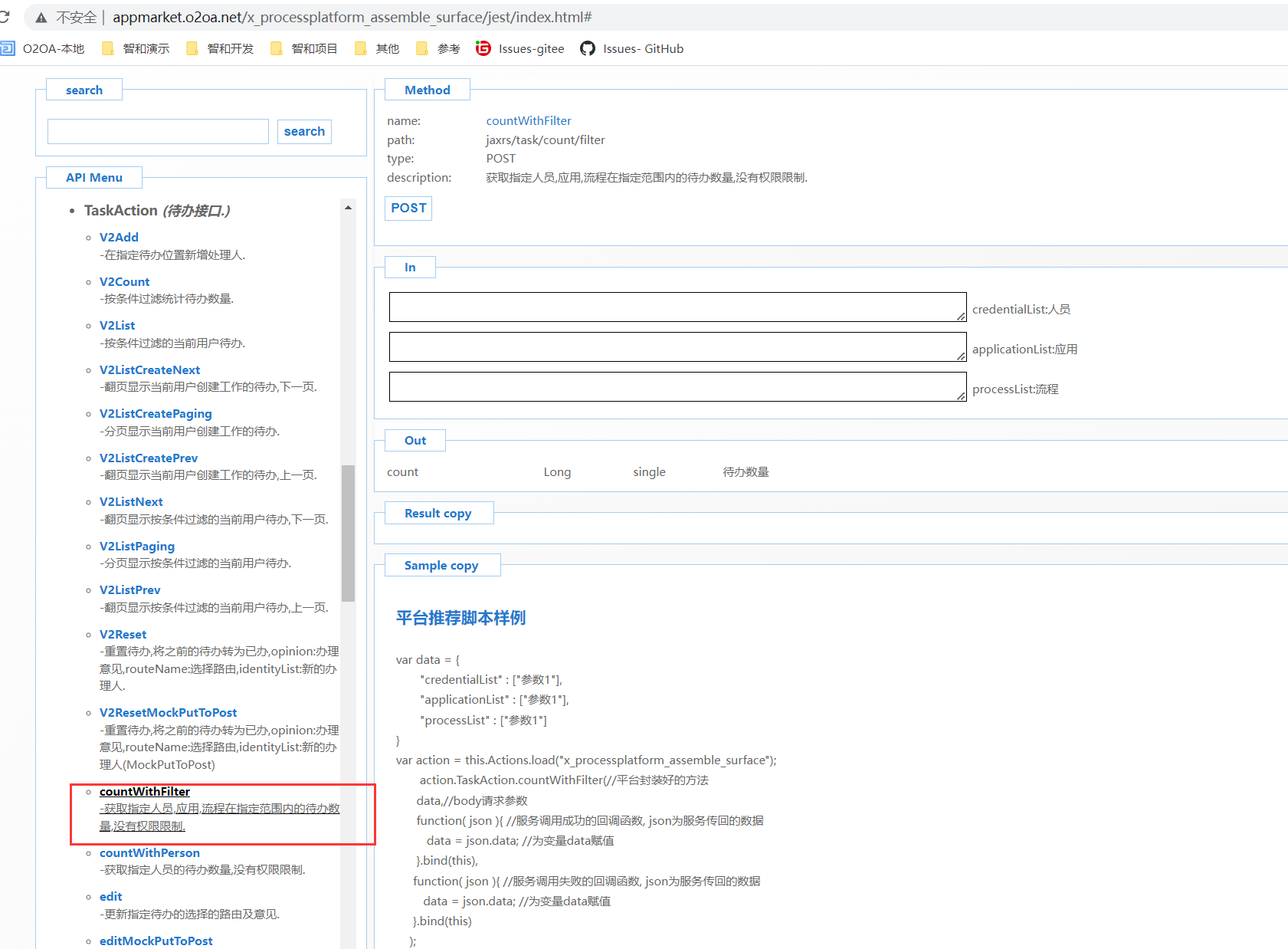The width and height of the screenshot is (1288, 949).
Task: Click the API Menu section legend
Action: 94,177
